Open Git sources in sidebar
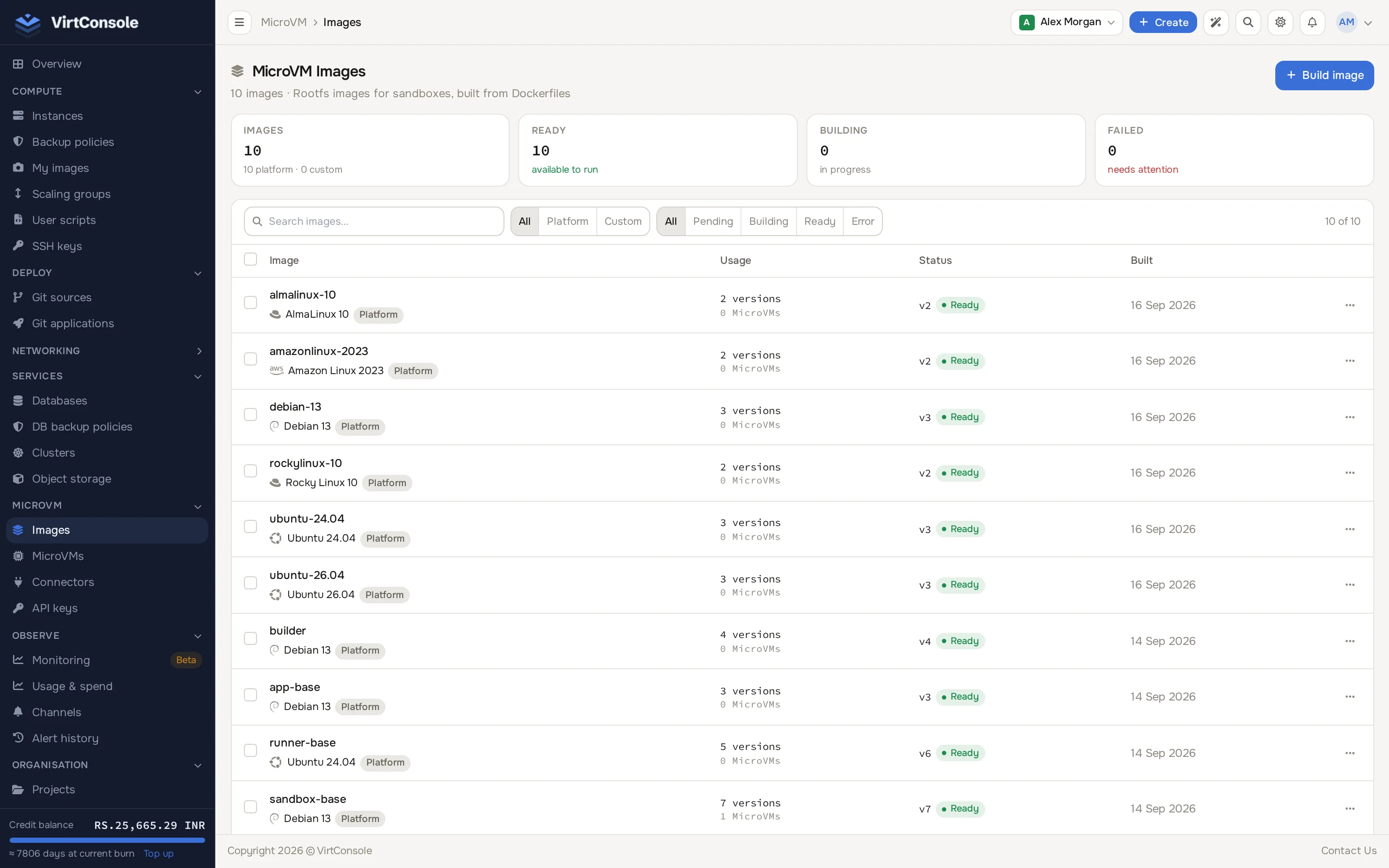 point(107,297)
